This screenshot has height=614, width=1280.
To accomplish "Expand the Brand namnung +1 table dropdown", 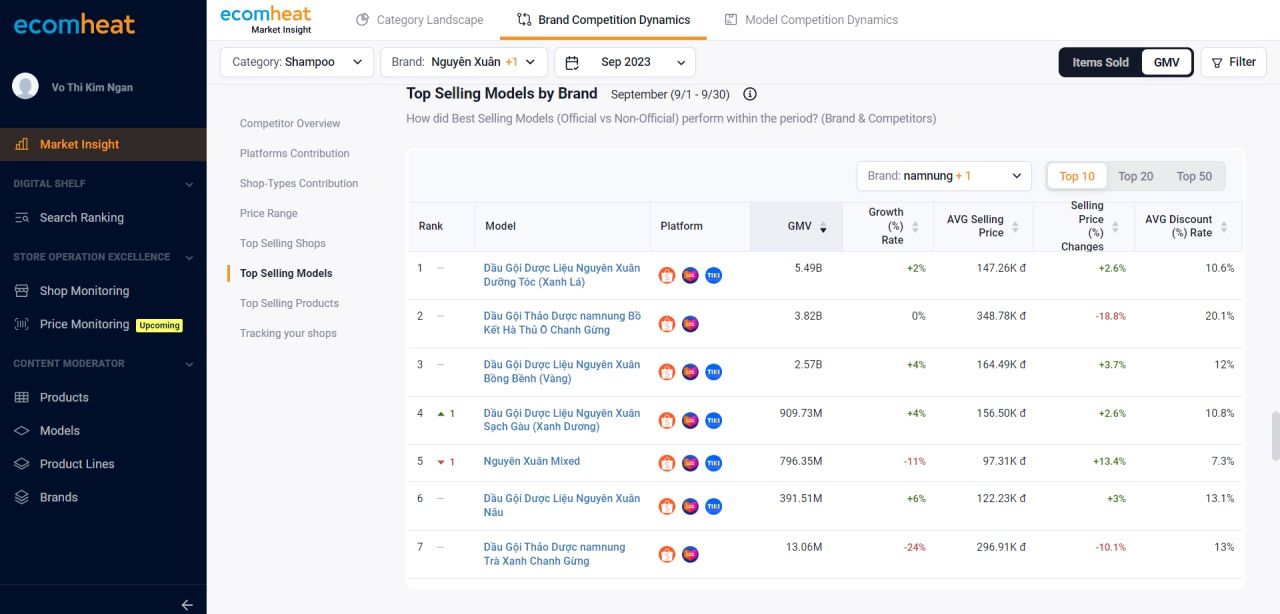I will [x=944, y=176].
